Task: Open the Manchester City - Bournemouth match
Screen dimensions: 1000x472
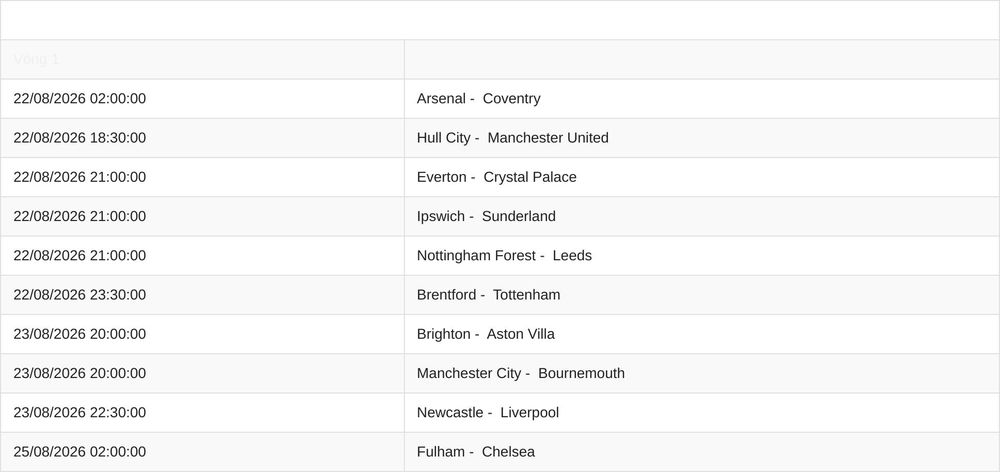Action: (x=520, y=373)
